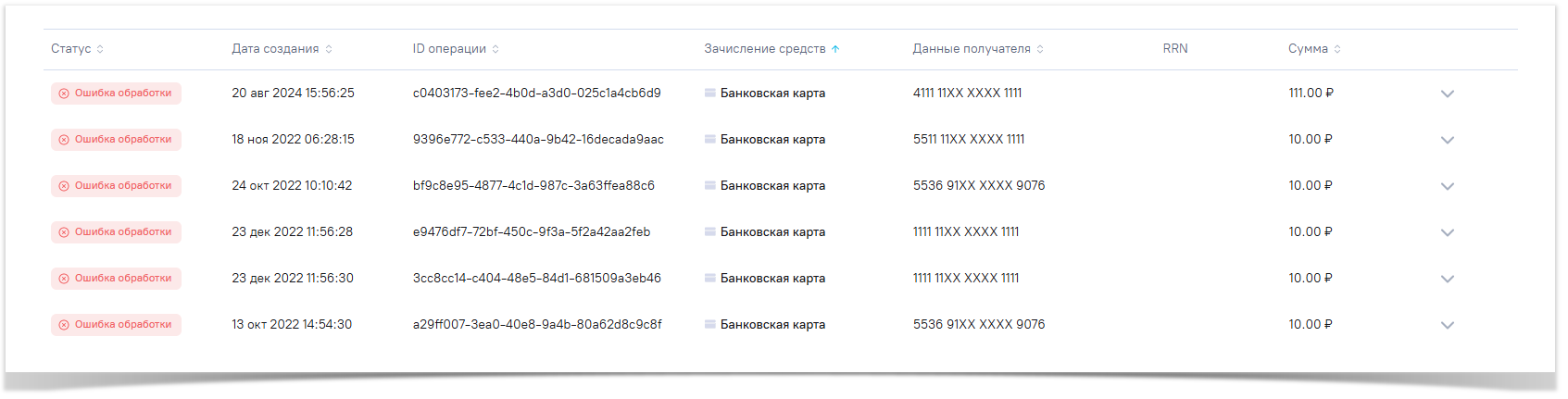Expand the 13 окт 2022 14:54:30 row
The image size is (1568, 399).
click(1448, 325)
